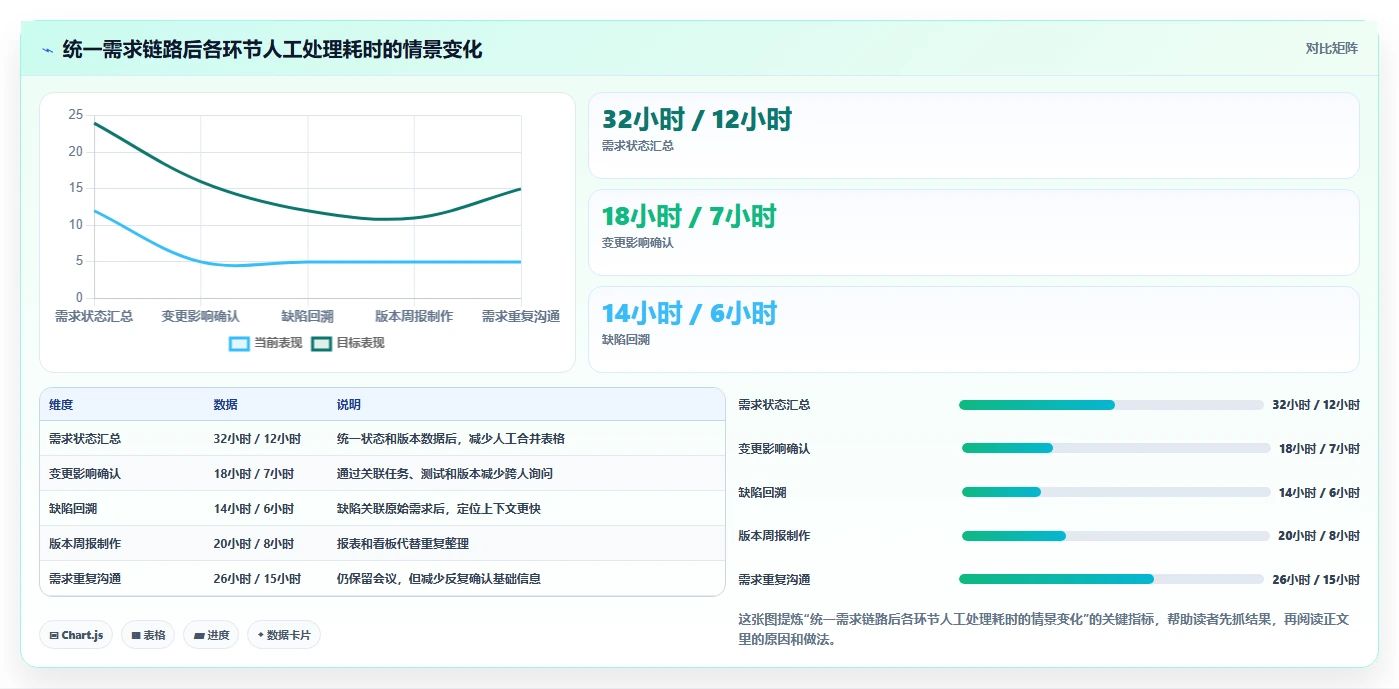
Task: Click the 需求重复沟通 progress bar
Action: (x=1111, y=579)
